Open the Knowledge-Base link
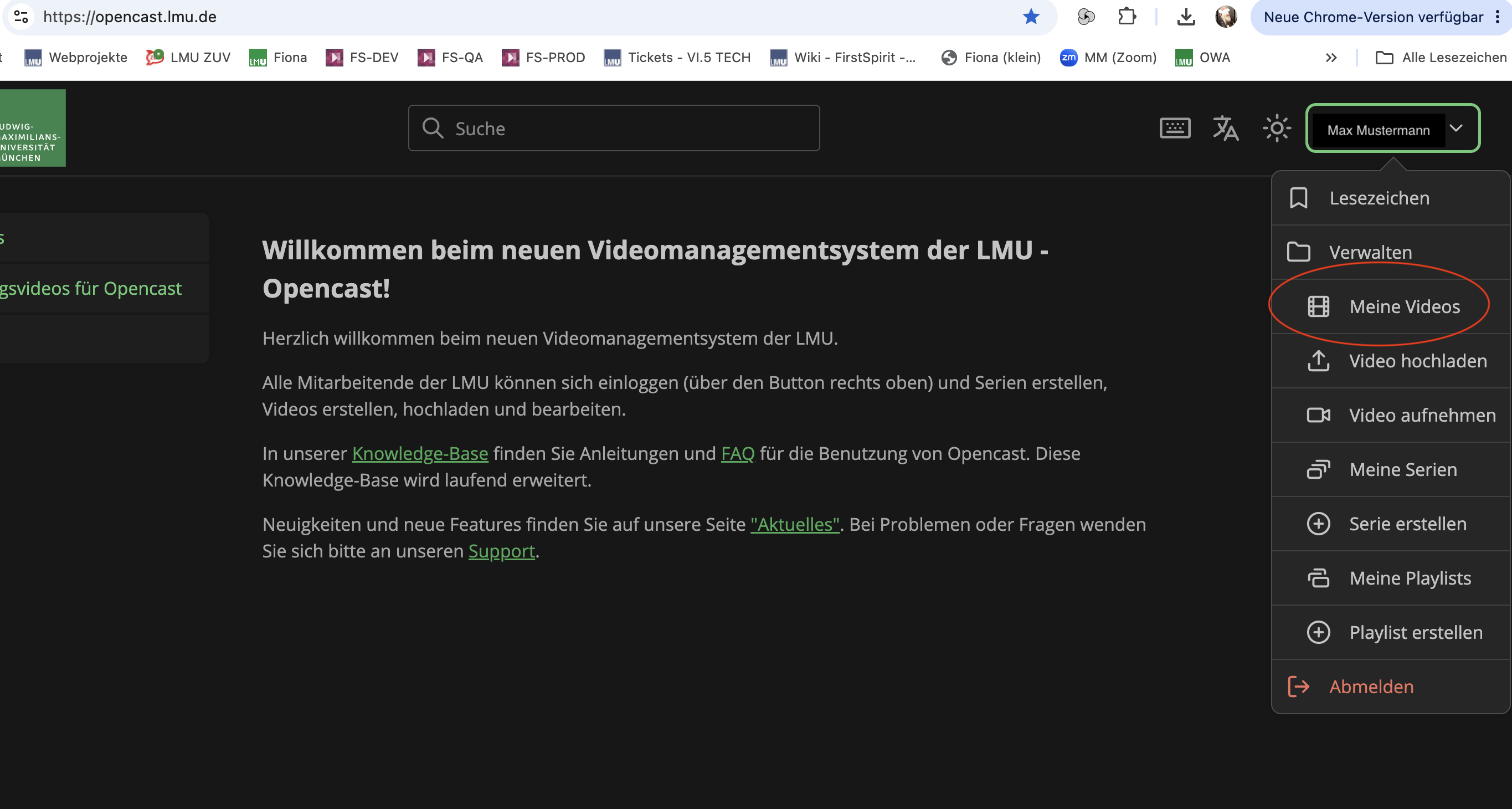 420,453
